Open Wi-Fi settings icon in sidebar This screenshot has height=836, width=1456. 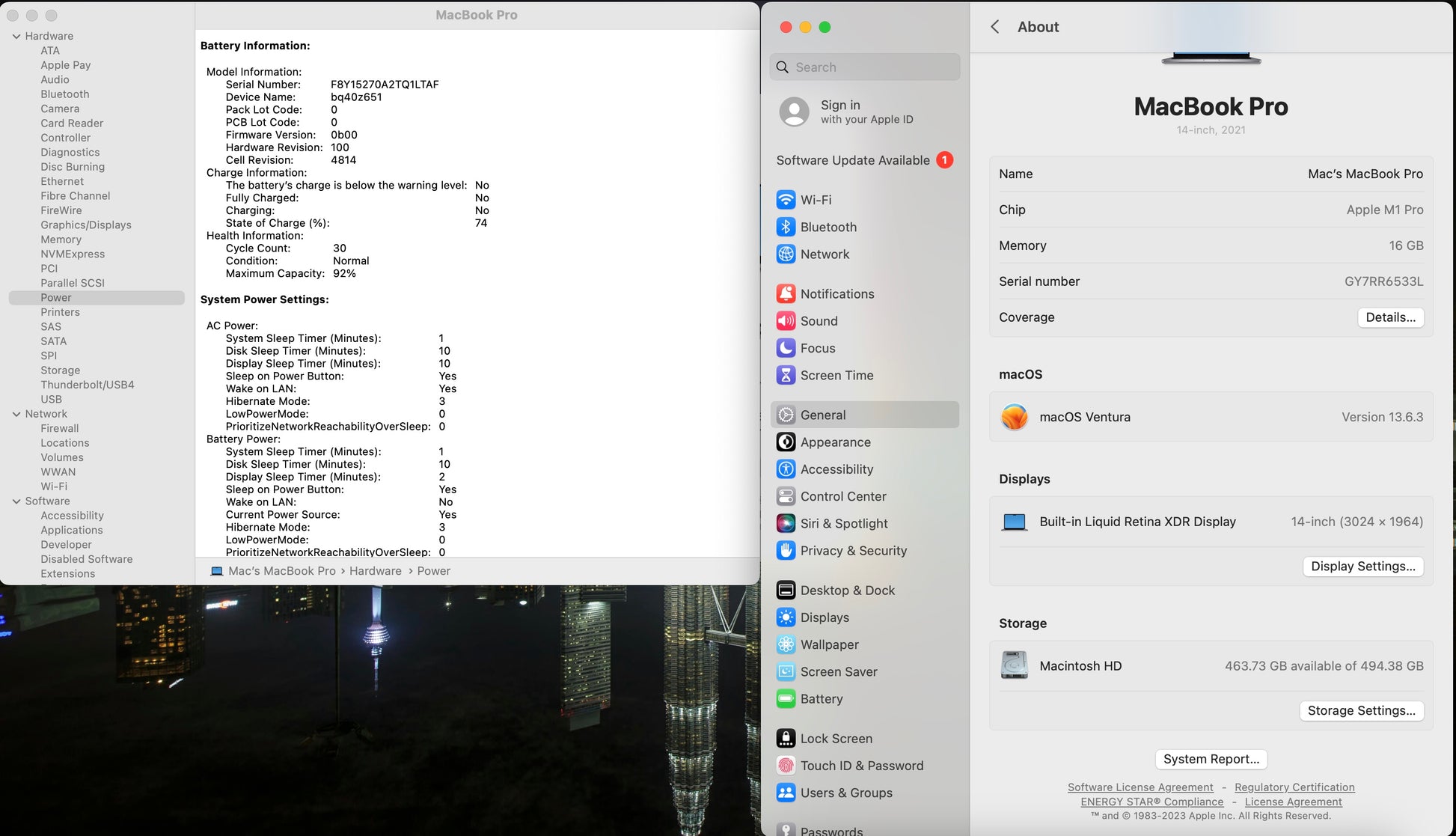[x=786, y=200]
